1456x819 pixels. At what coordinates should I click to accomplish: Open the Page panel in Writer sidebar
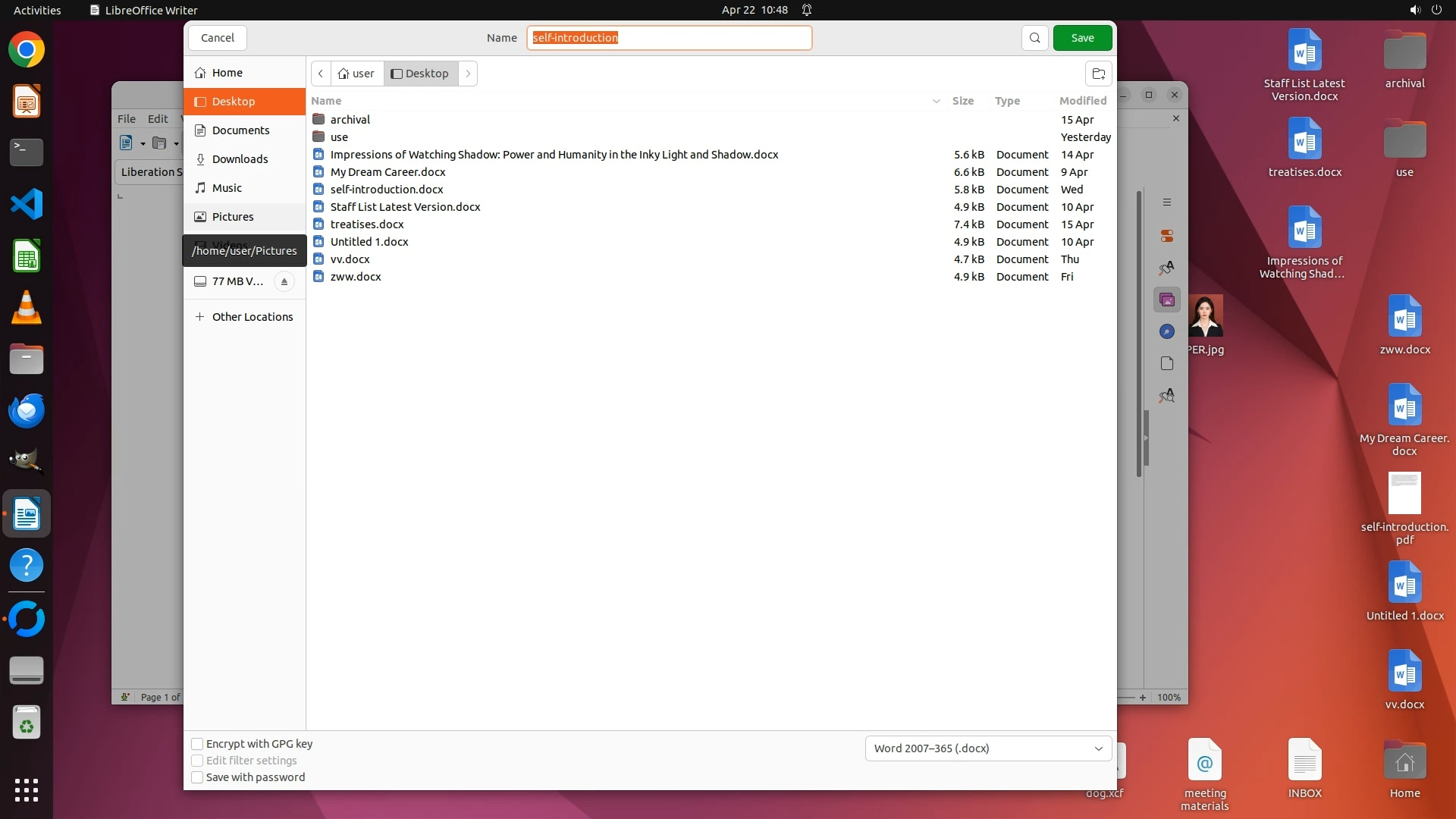tap(1167, 364)
